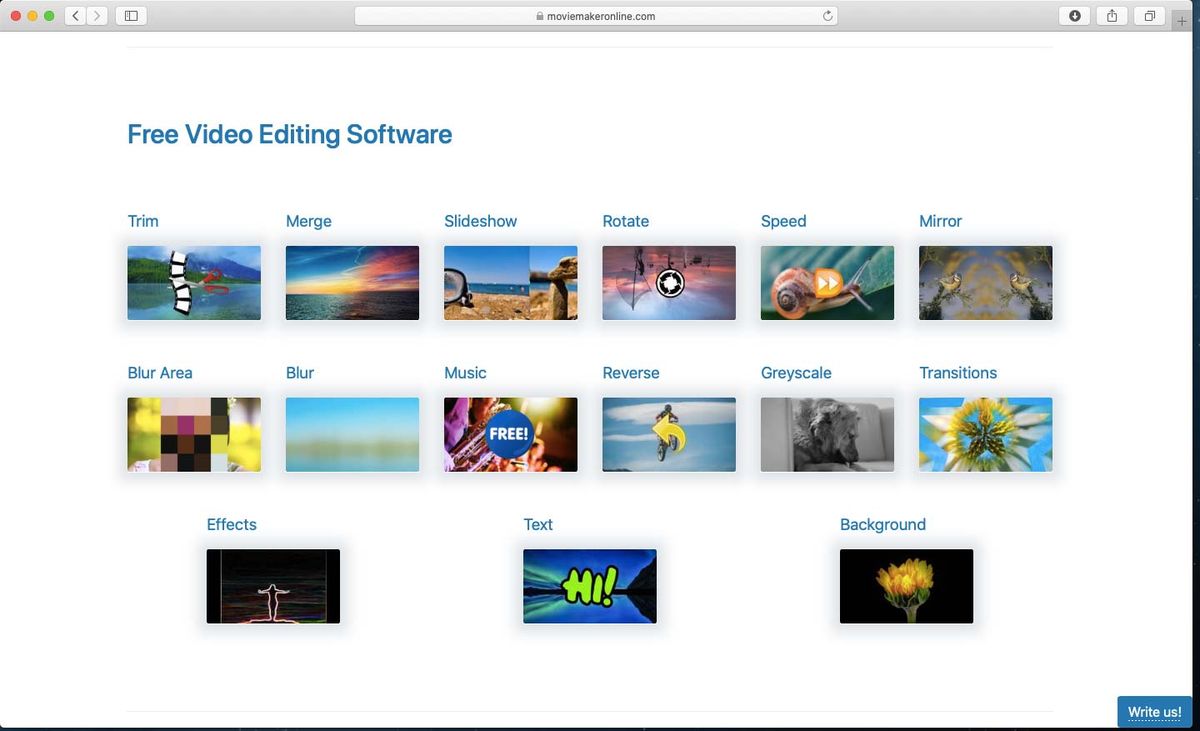Viewport: 1200px width, 731px height.
Task: Open the Background feature thumbnail
Action: [906, 586]
